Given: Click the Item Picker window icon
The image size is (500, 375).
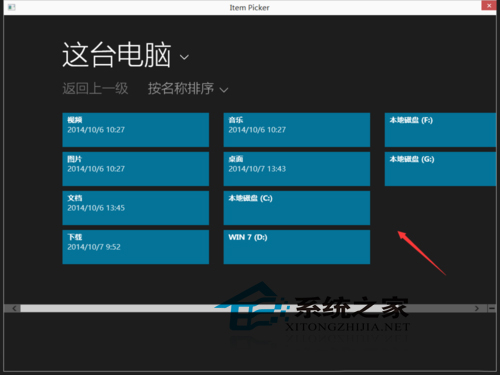Looking at the screenshot, I should [x=12, y=7].
